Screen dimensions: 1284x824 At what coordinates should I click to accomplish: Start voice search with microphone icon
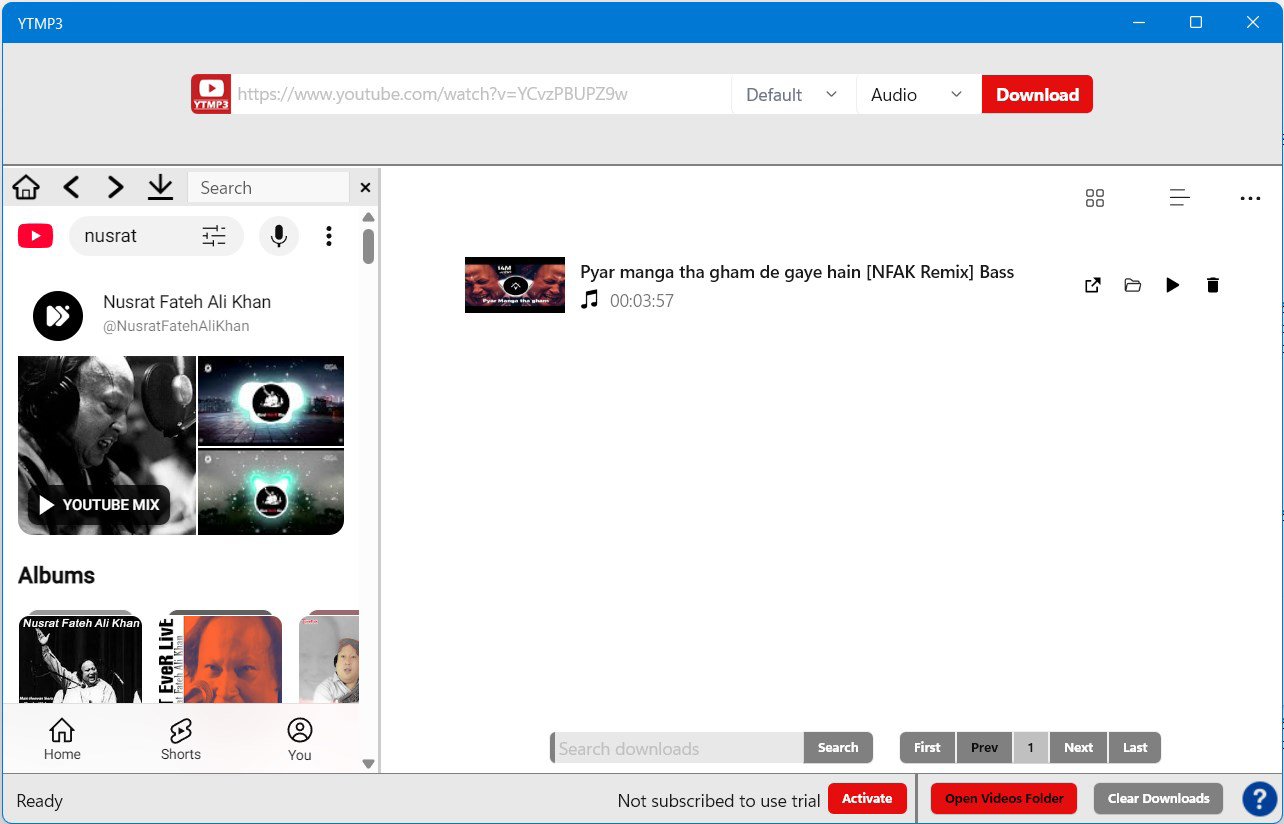point(279,236)
